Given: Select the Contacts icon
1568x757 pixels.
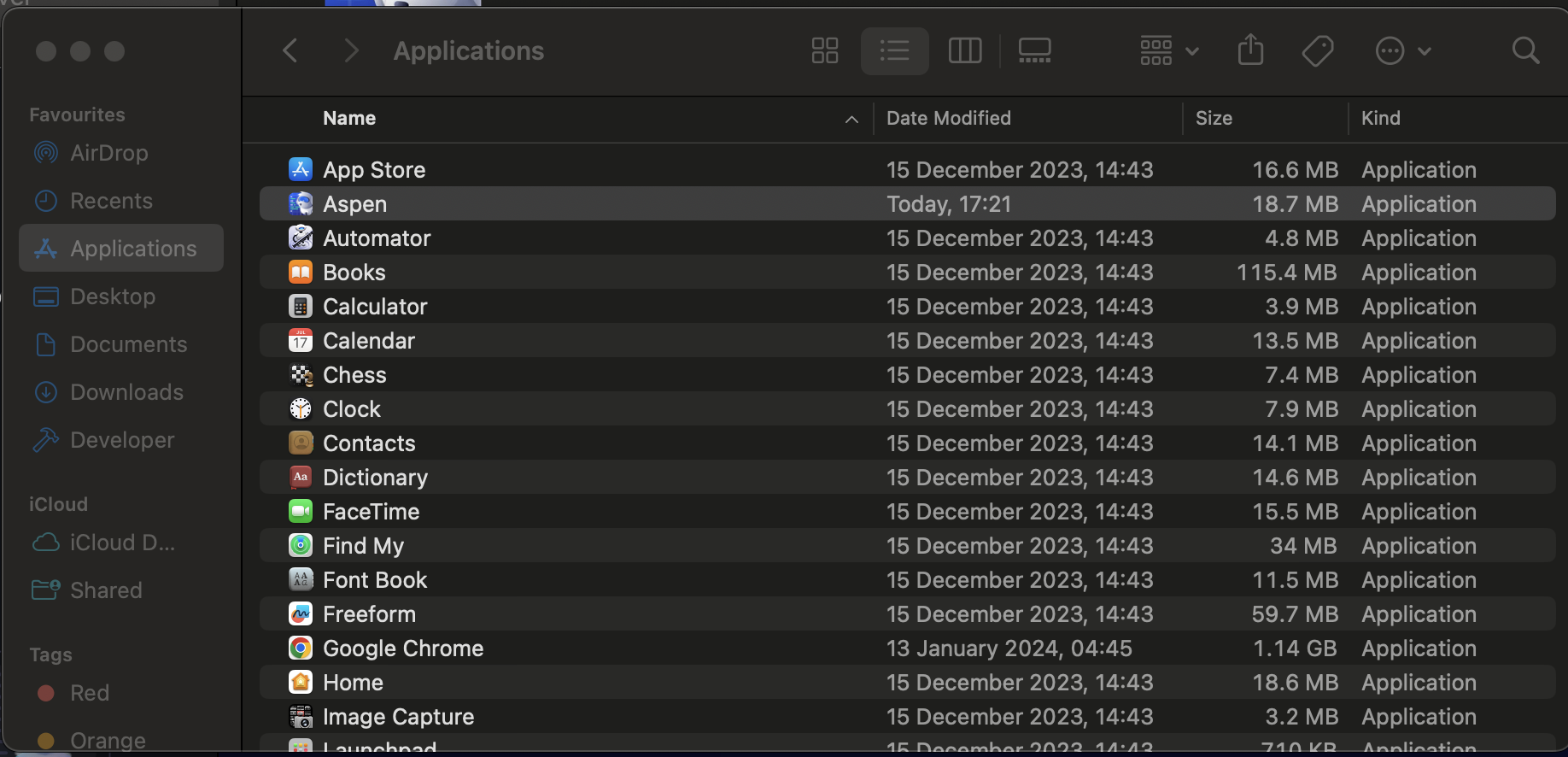Looking at the screenshot, I should click(301, 443).
